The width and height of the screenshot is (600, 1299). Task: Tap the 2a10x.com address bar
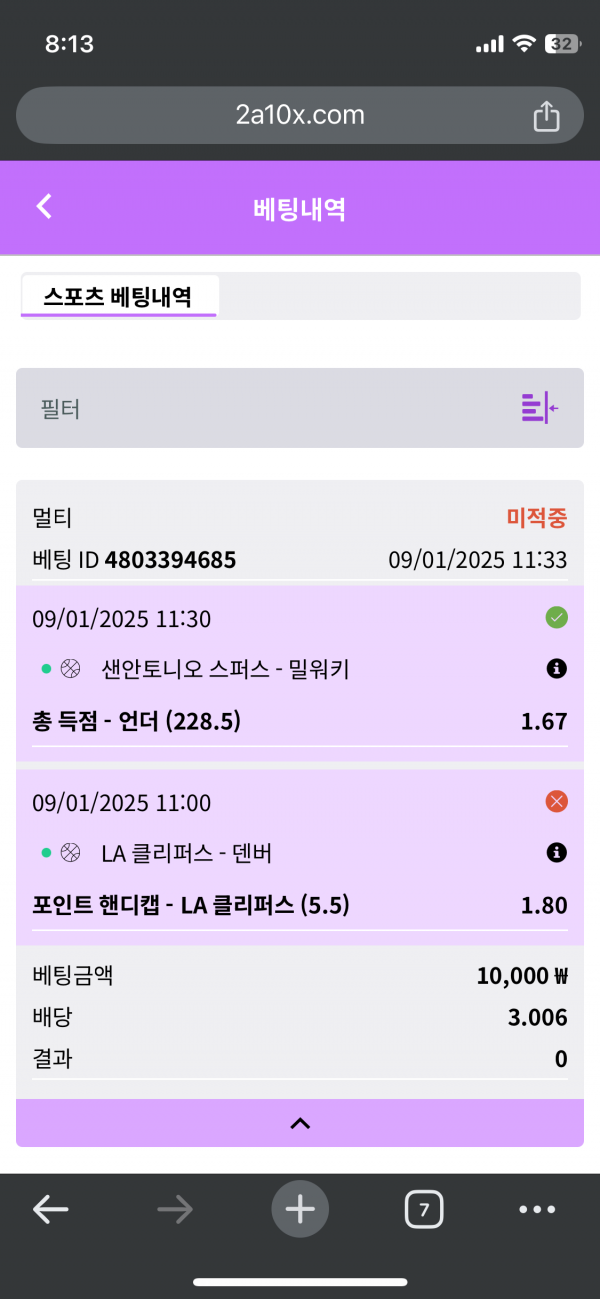[x=300, y=116]
